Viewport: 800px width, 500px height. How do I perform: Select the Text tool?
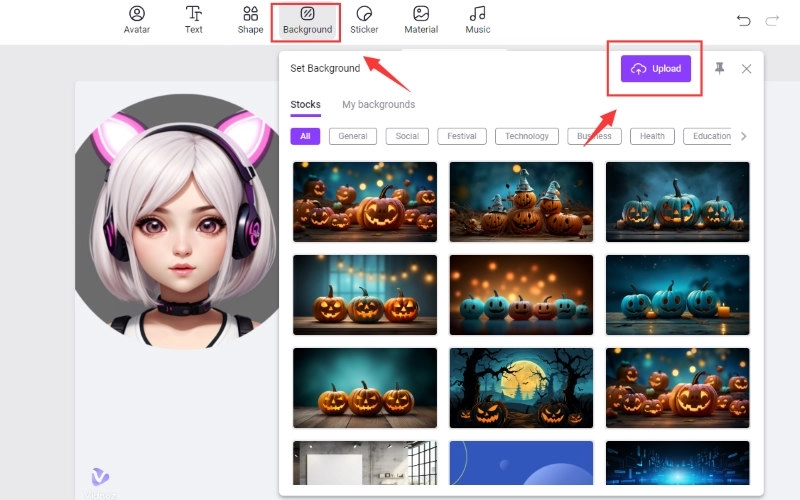[x=194, y=20]
